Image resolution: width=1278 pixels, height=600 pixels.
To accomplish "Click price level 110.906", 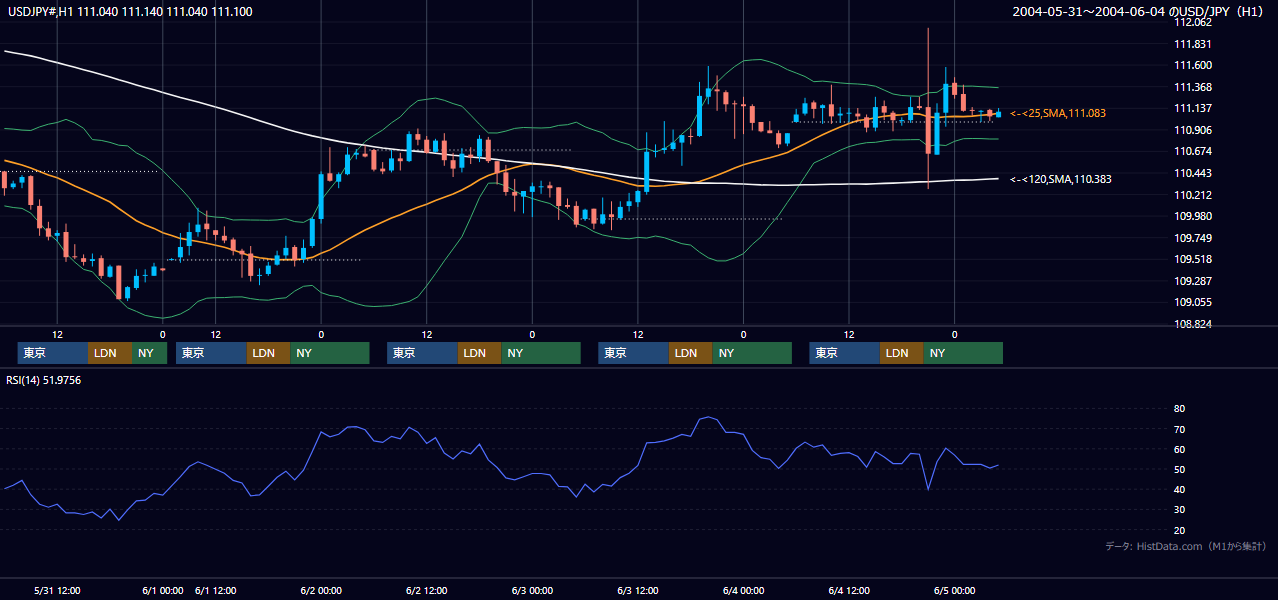I will coord(1193,130).
